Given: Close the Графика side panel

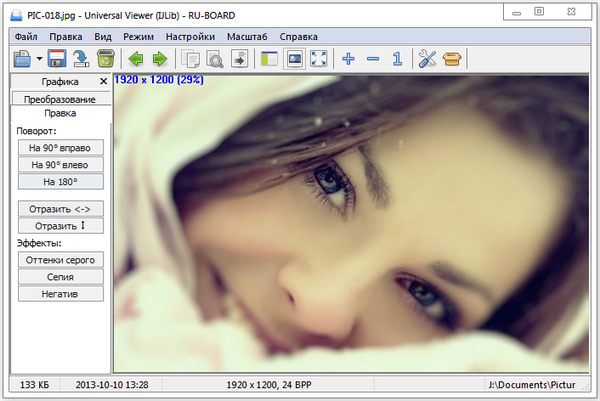Looking at the screenshot, I should point(104,81).
